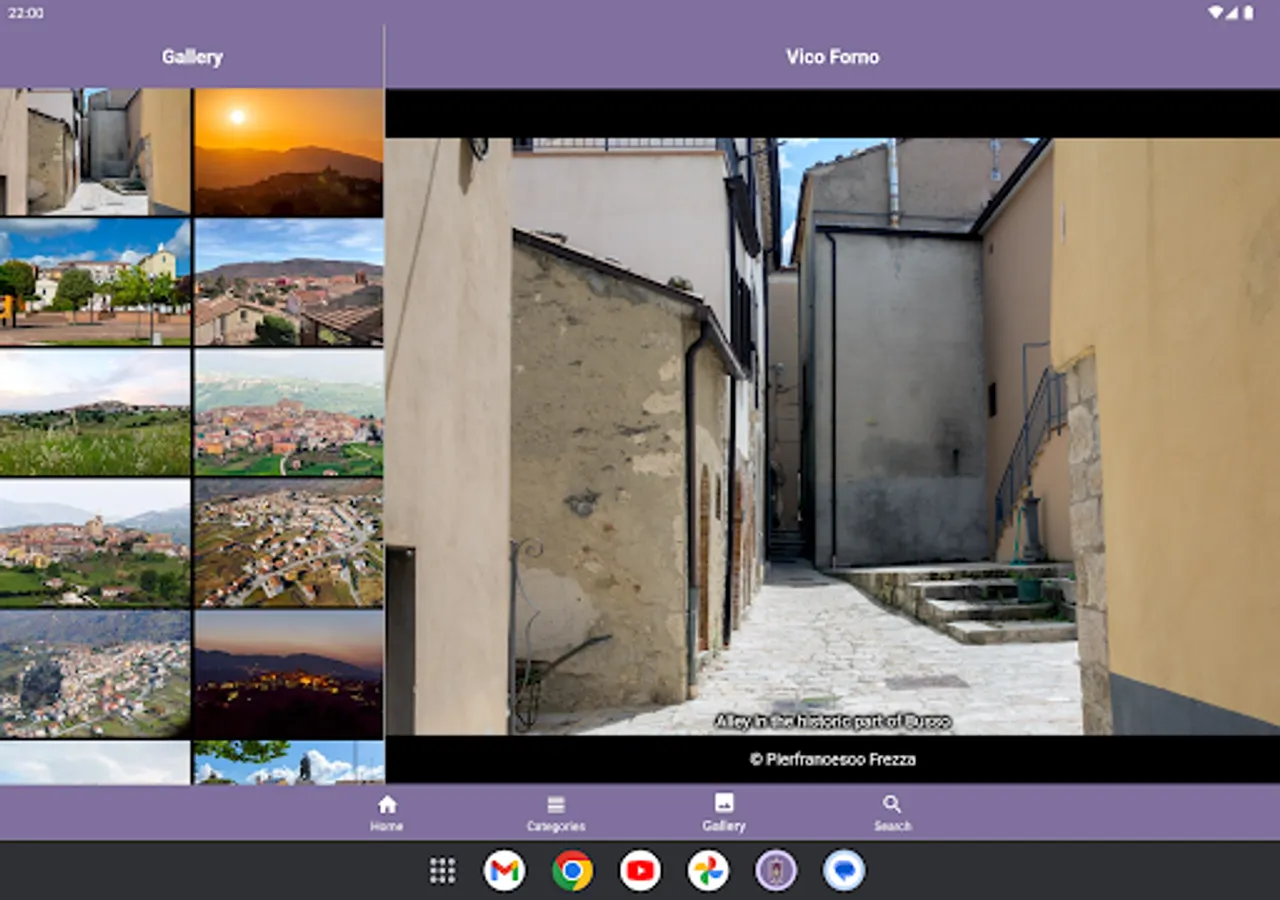Open the Messages app in taskbar
This screenshot has width=1280, height=900.
coord(844,871)
